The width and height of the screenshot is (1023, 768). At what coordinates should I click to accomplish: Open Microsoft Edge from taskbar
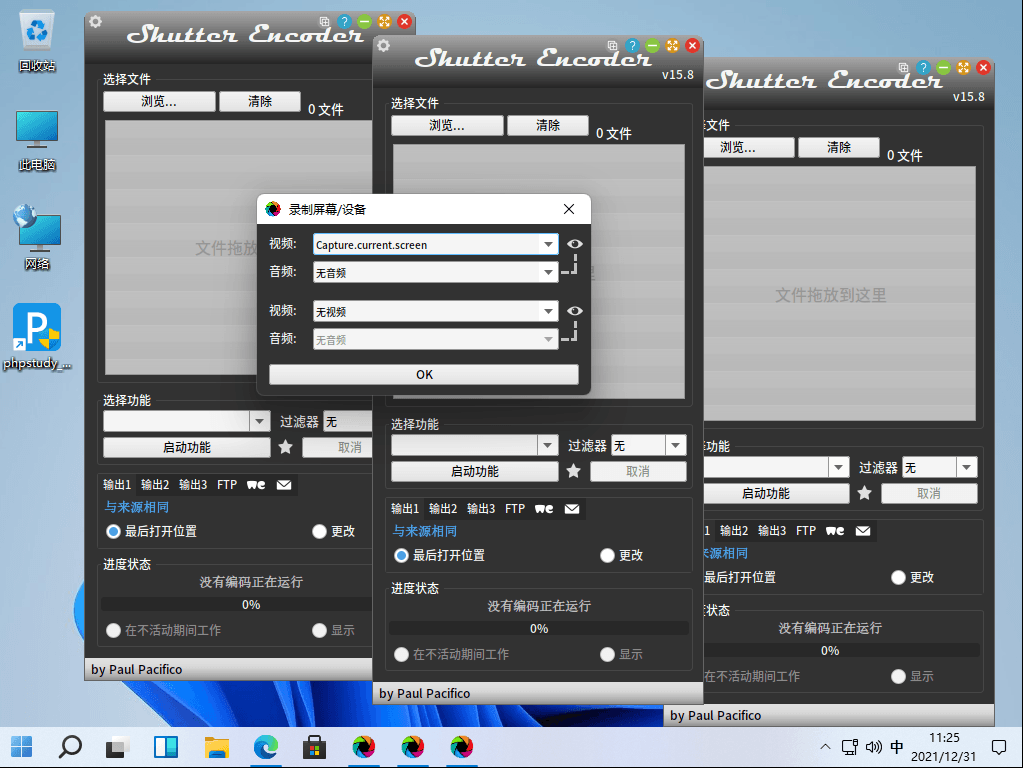tap(266, 747)
